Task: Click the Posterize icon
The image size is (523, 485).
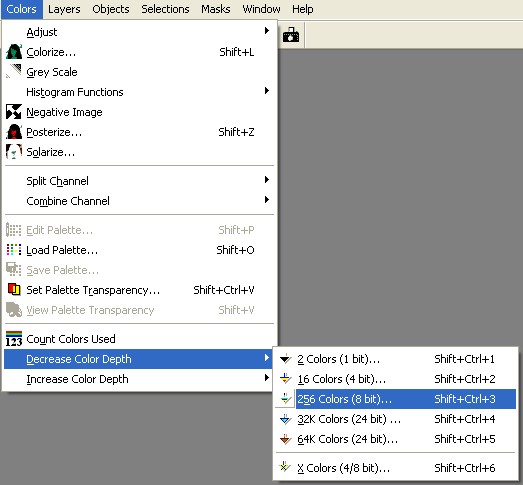Action: pyautogui.click(x=14, y=132)
